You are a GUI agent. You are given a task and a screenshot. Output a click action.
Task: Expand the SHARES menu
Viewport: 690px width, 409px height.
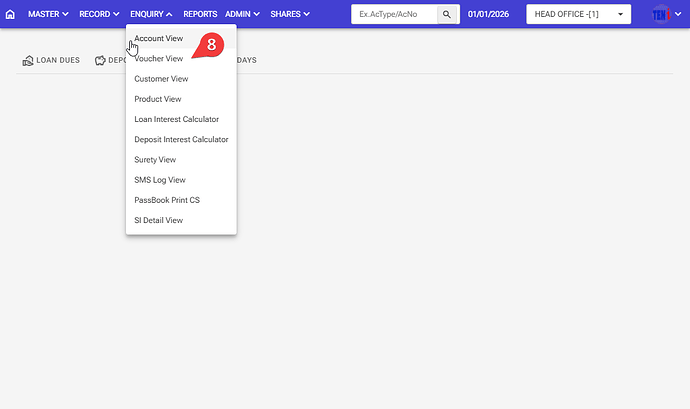coord(290,15)
